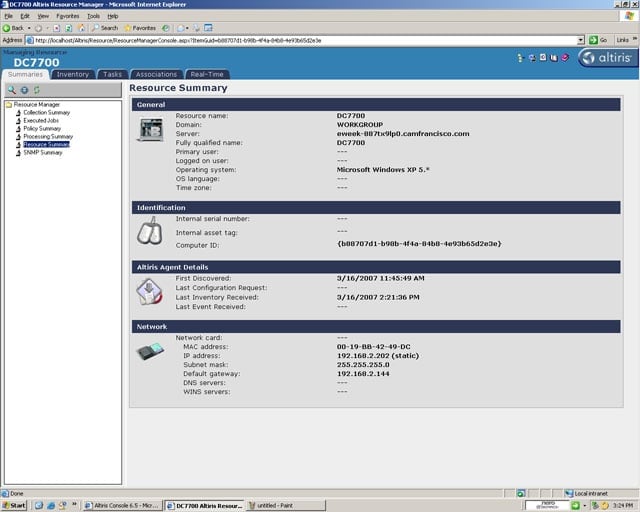Switch to the Associations tab
The image size is (640, 512).
[156, 74]
